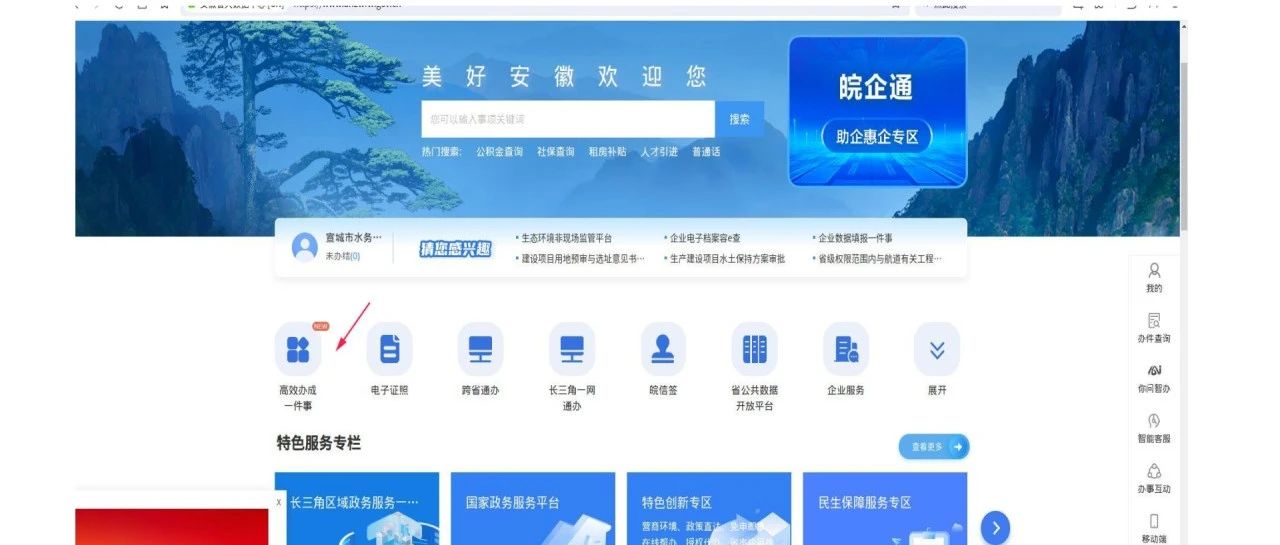Open the 电子证照 icon
The image size is (1280, 545).
pyautogui.click(x=389, y=349)
